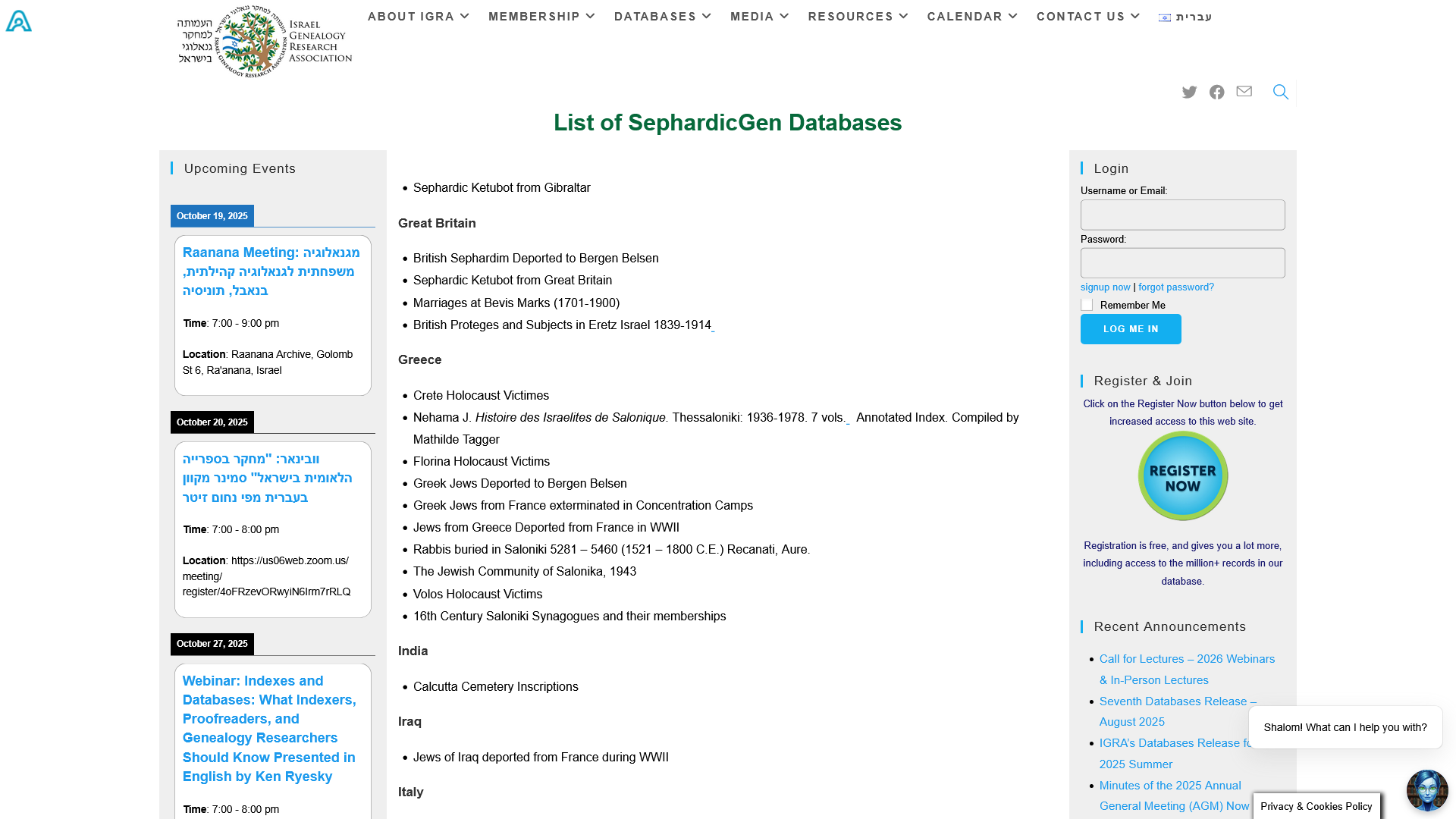The image size is (1456, 819).
Task: Click the Twitter social icon
Action: (1189, 92)
